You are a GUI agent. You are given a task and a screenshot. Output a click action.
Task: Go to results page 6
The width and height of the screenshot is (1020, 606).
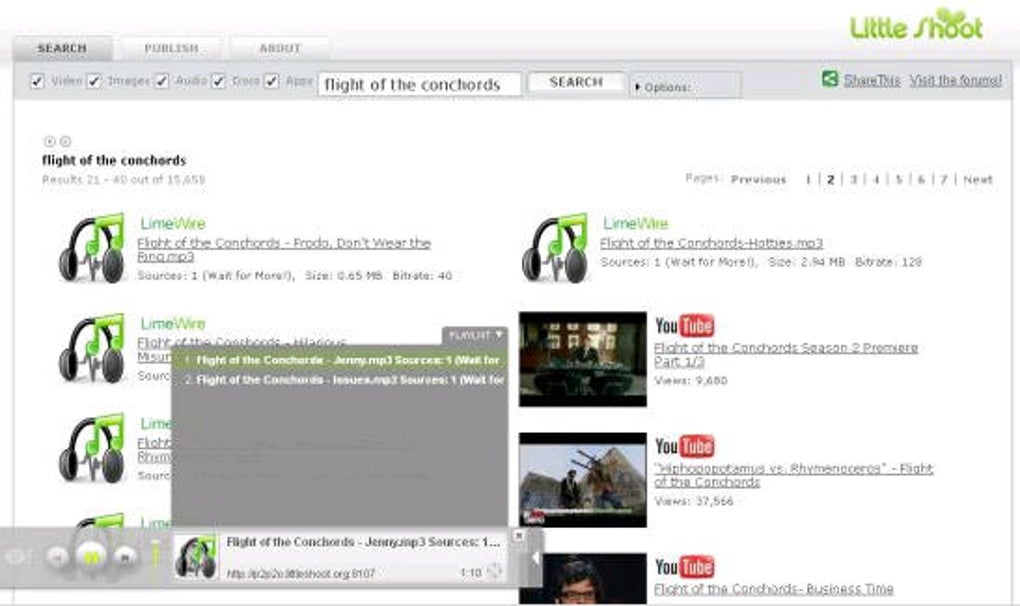click(x=921, y=179)
